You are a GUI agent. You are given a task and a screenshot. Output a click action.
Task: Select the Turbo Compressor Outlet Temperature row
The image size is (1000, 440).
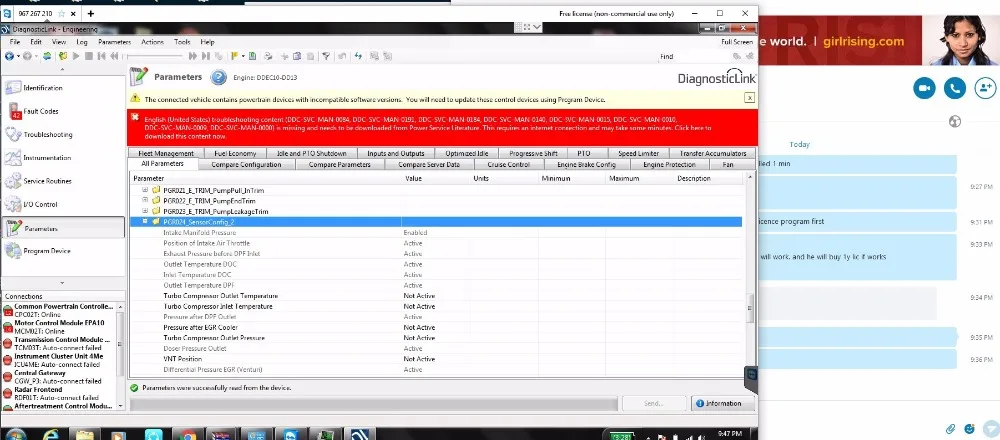coord(436,296)
